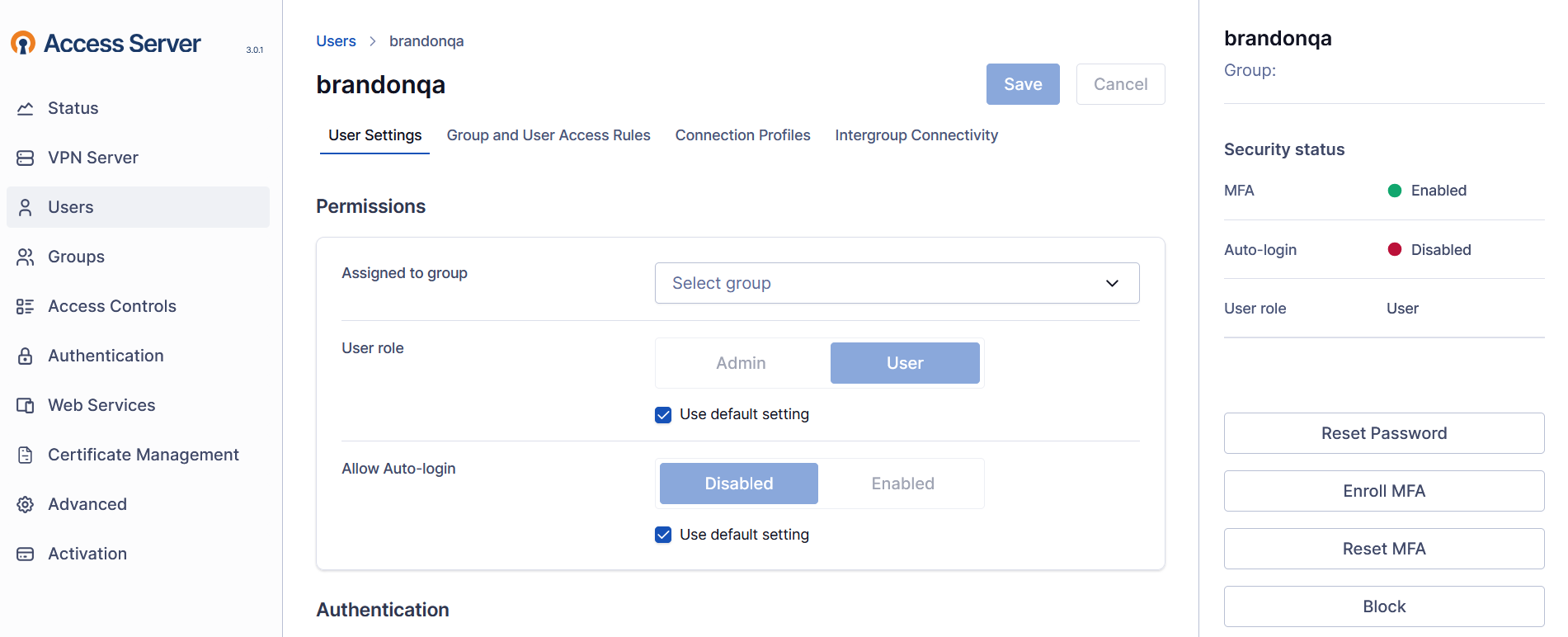Switch to Connection Profiles tab
Viewport: 1568px width, 637px height.
(x=742, y=135)
